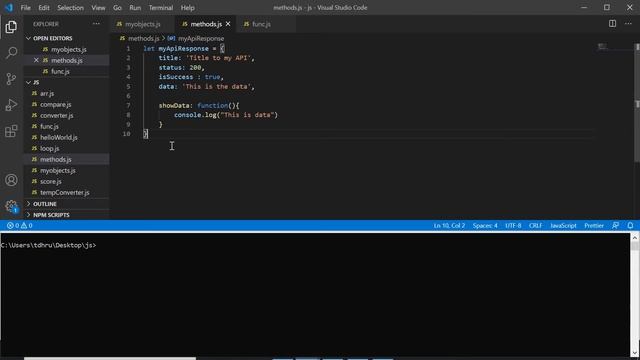Click the Split Editor icon

coord(612,24)
